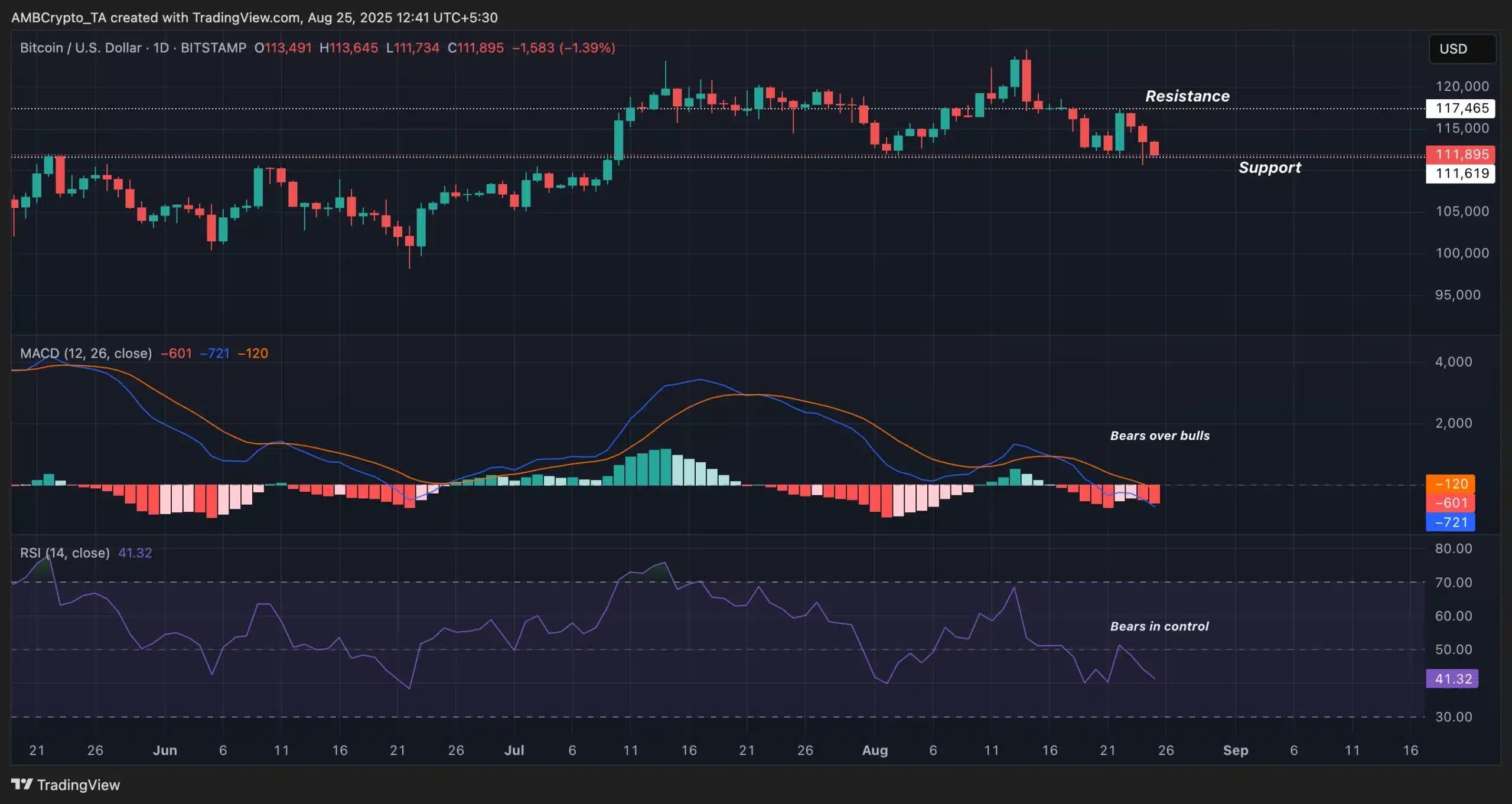Click the 117,465 resistance price label
This screenshot has height=804, width=1512.
1461,109
